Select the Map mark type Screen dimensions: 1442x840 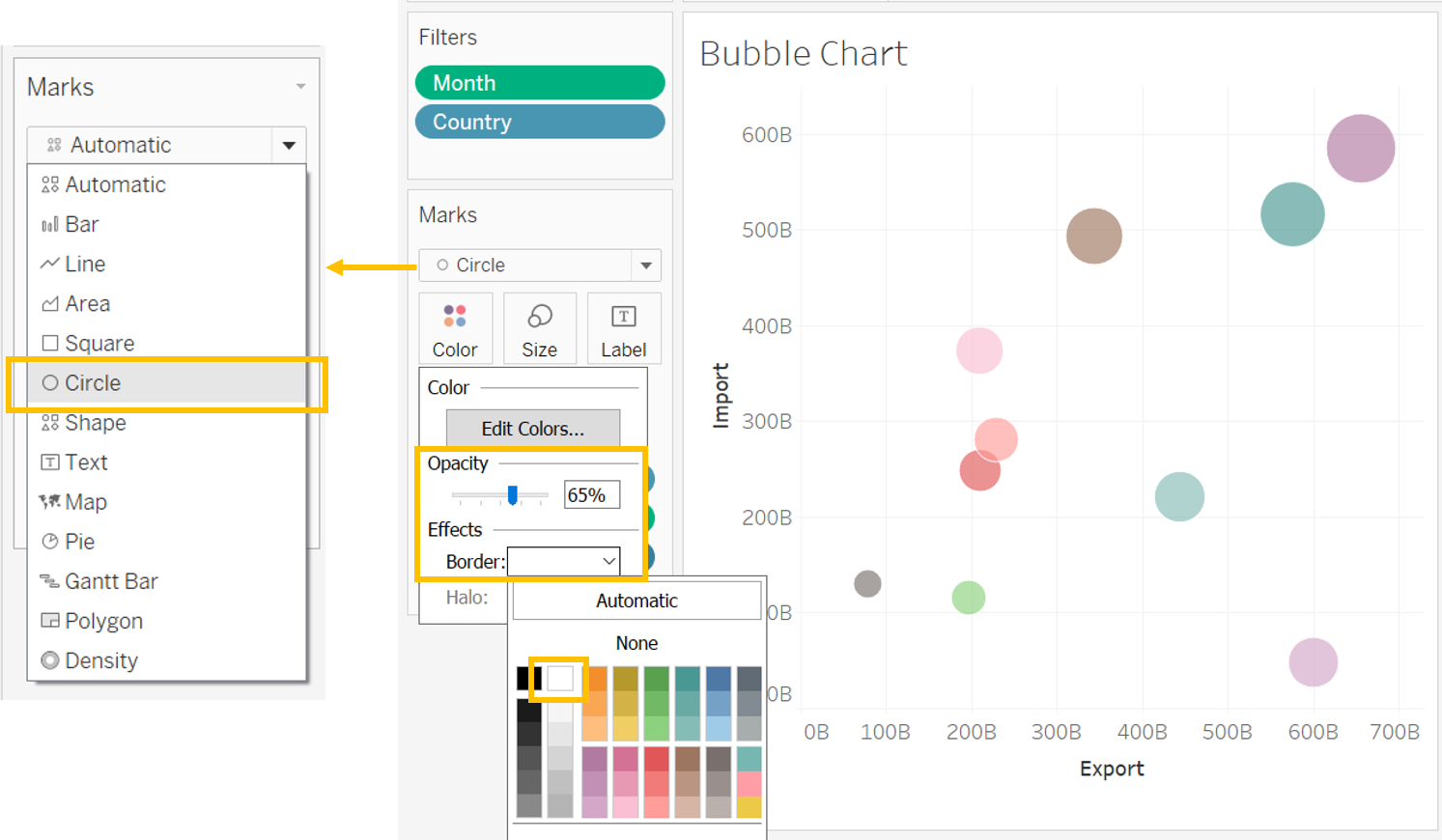pos(85,502)
